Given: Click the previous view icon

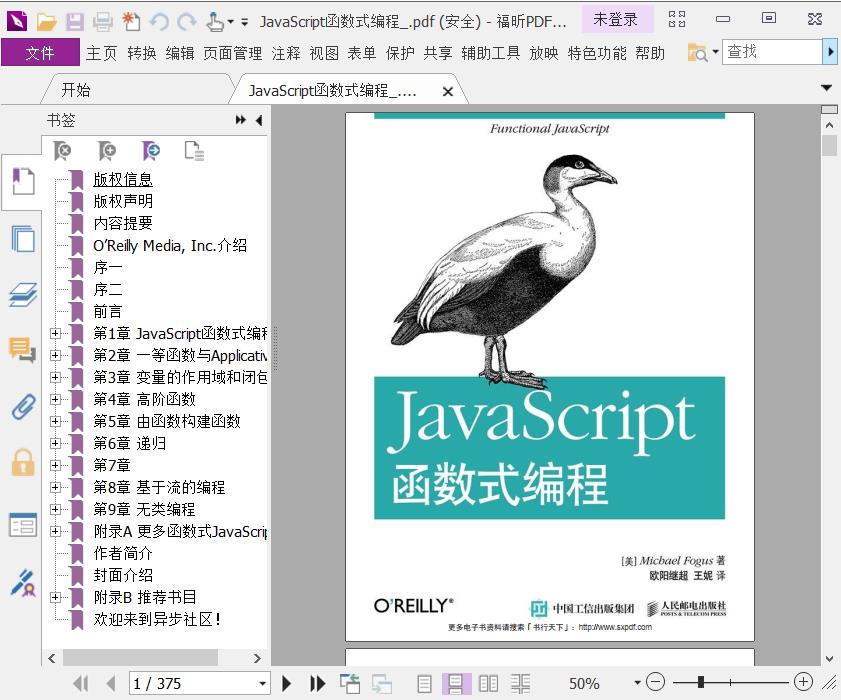Looking at the screenshot, I should pos(350,683).
